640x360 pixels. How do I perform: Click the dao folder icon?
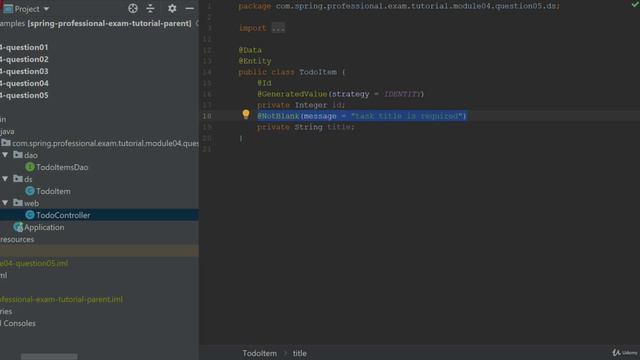[x=18, y=155]
